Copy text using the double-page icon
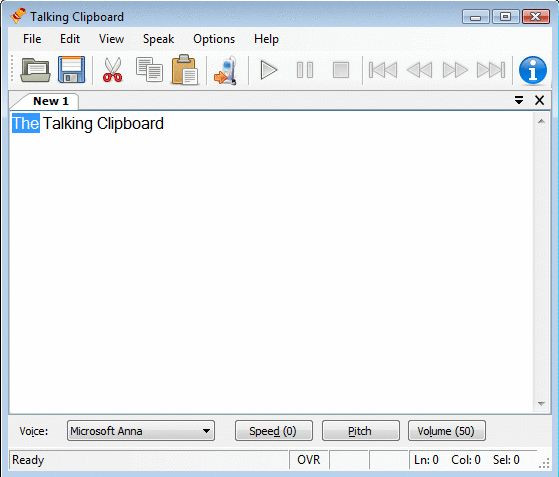 pos(149,70)
